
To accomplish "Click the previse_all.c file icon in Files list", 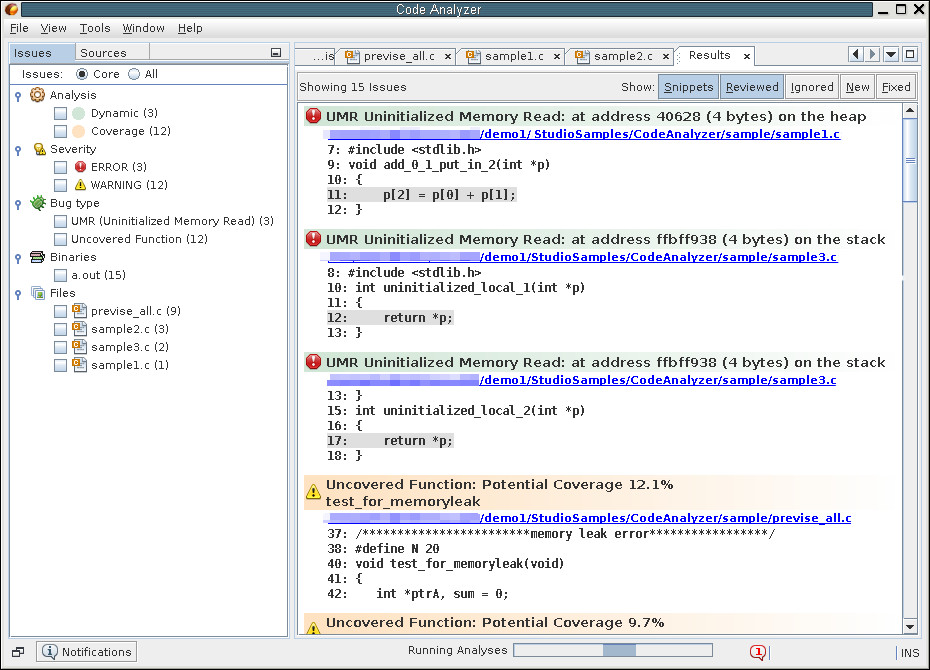I will (x=79, y=311).
